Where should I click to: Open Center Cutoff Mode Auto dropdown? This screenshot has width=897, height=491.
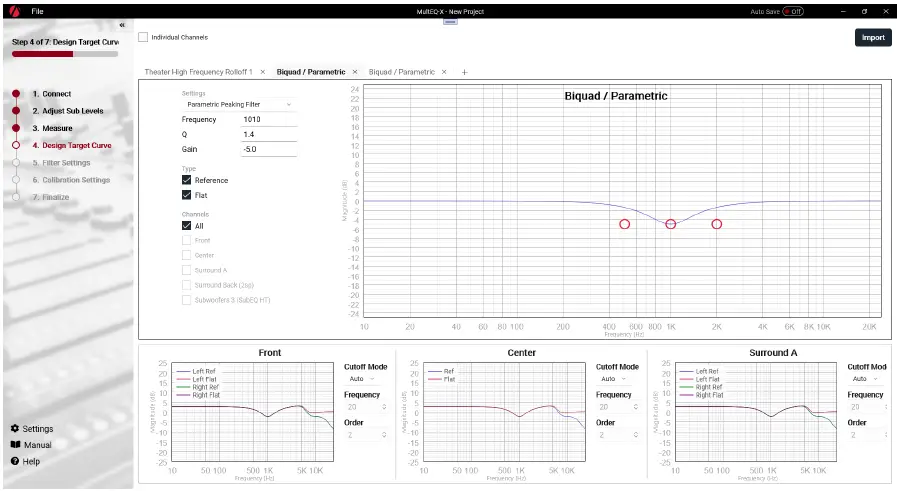click(614, 379)
